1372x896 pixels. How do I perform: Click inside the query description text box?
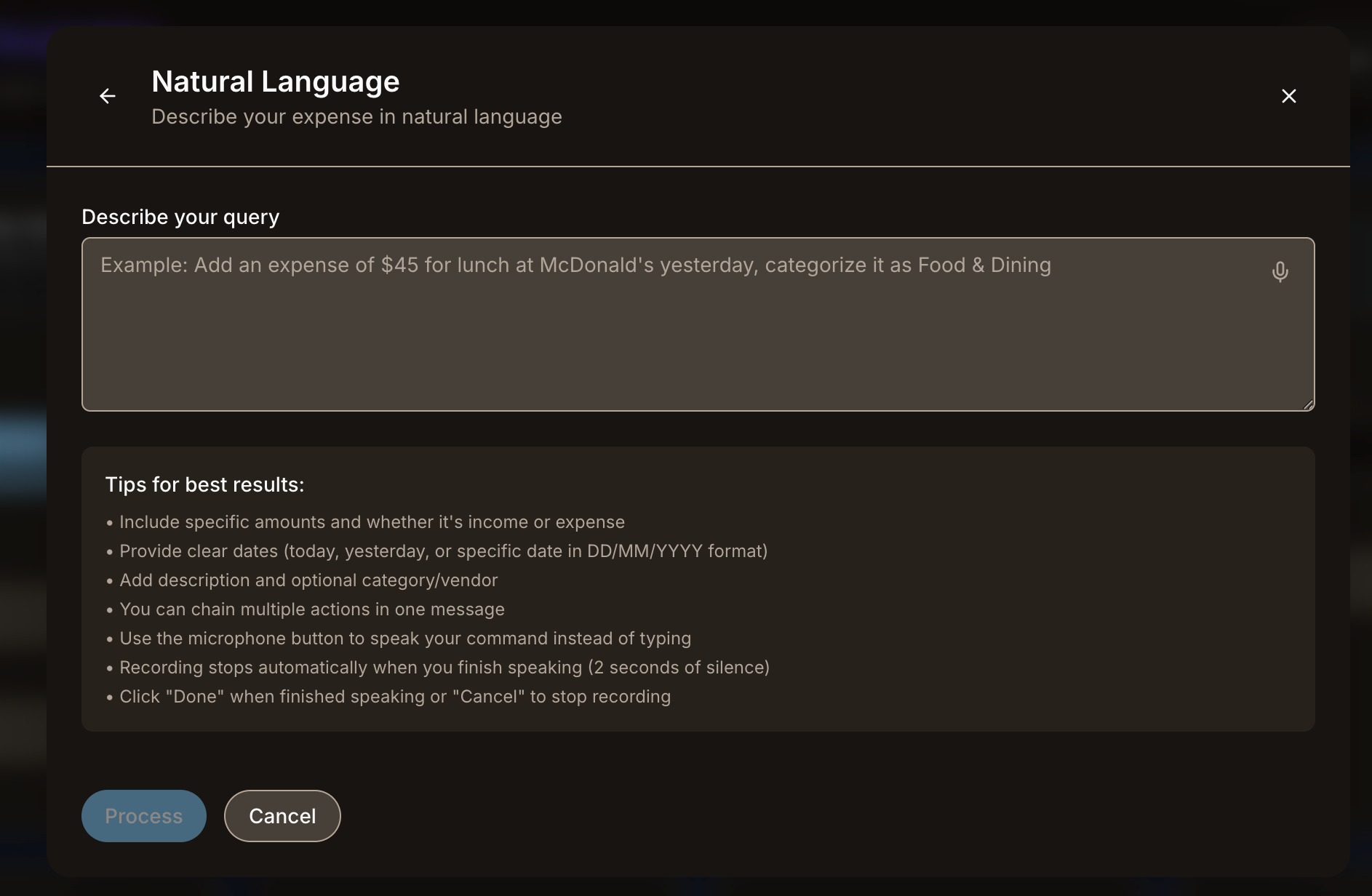(655, 324)
